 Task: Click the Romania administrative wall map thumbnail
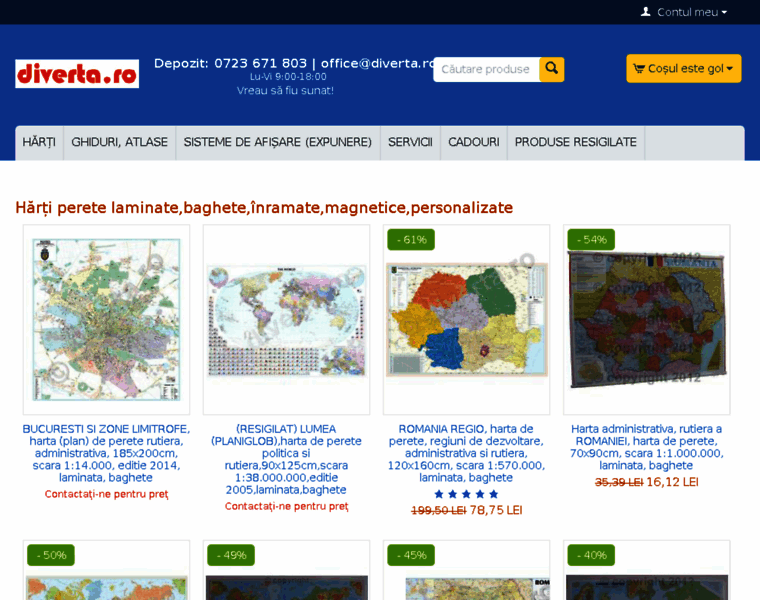647,319
